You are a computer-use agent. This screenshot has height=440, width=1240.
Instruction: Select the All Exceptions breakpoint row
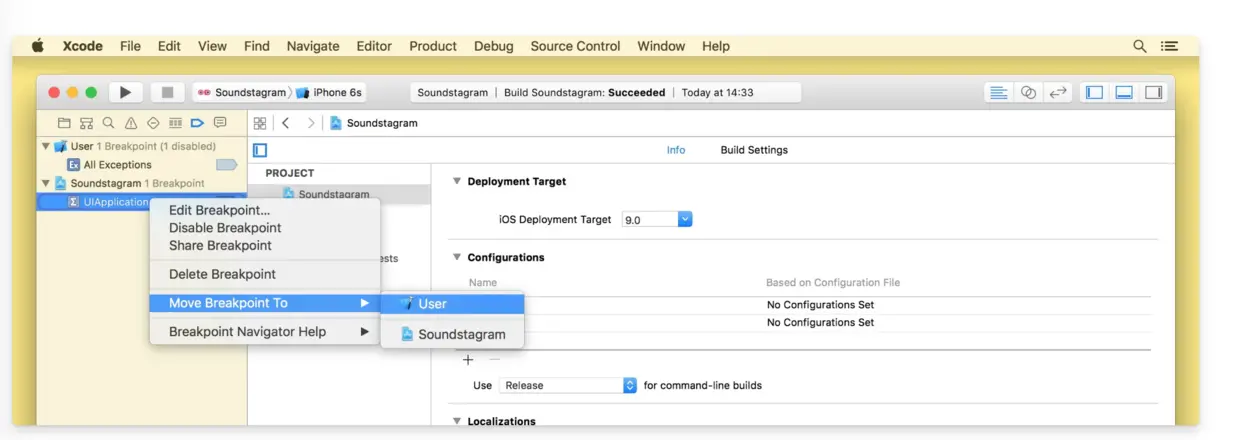(118, 165)
